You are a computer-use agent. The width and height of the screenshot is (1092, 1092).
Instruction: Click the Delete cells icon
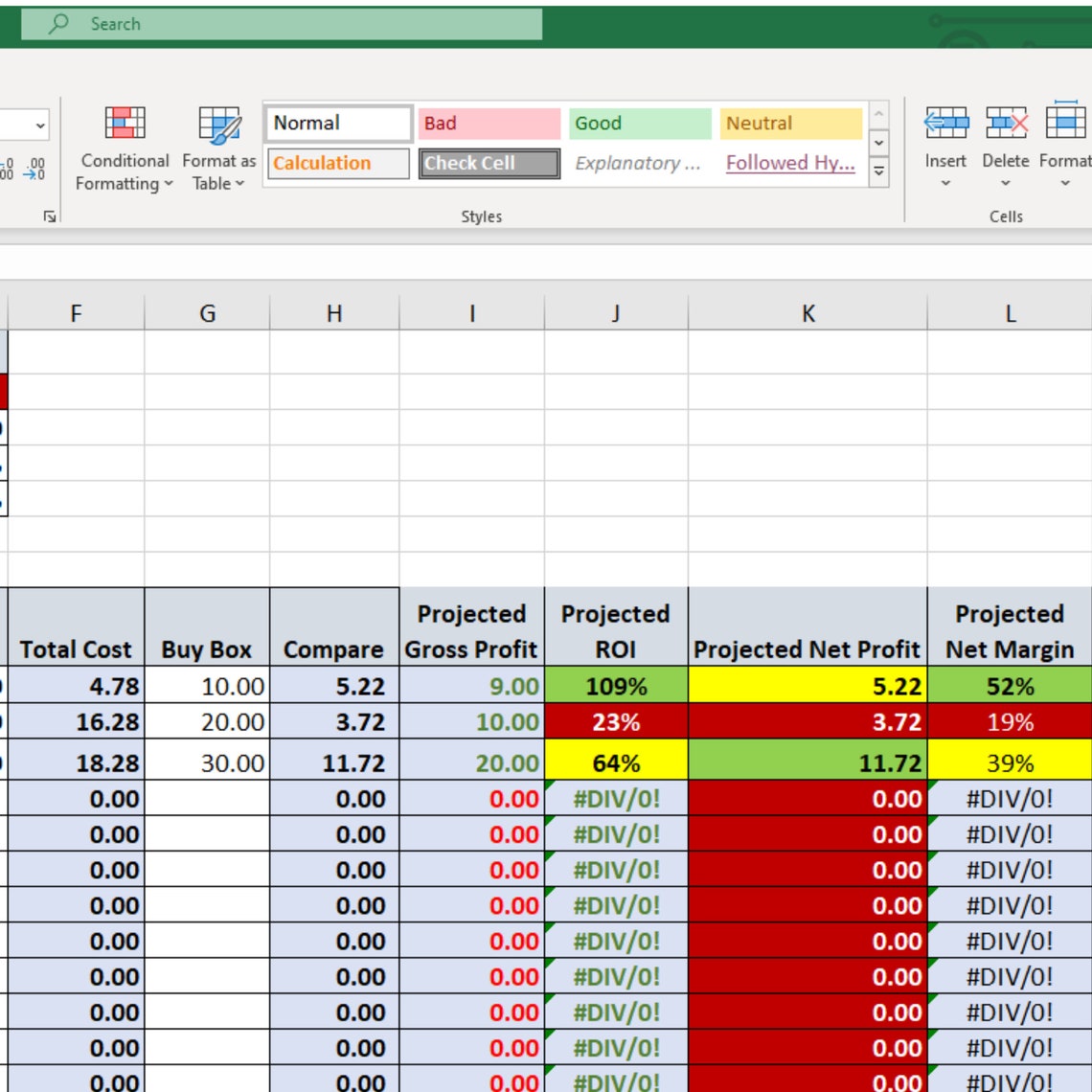pyautogui.click(x=1006, y=125)
